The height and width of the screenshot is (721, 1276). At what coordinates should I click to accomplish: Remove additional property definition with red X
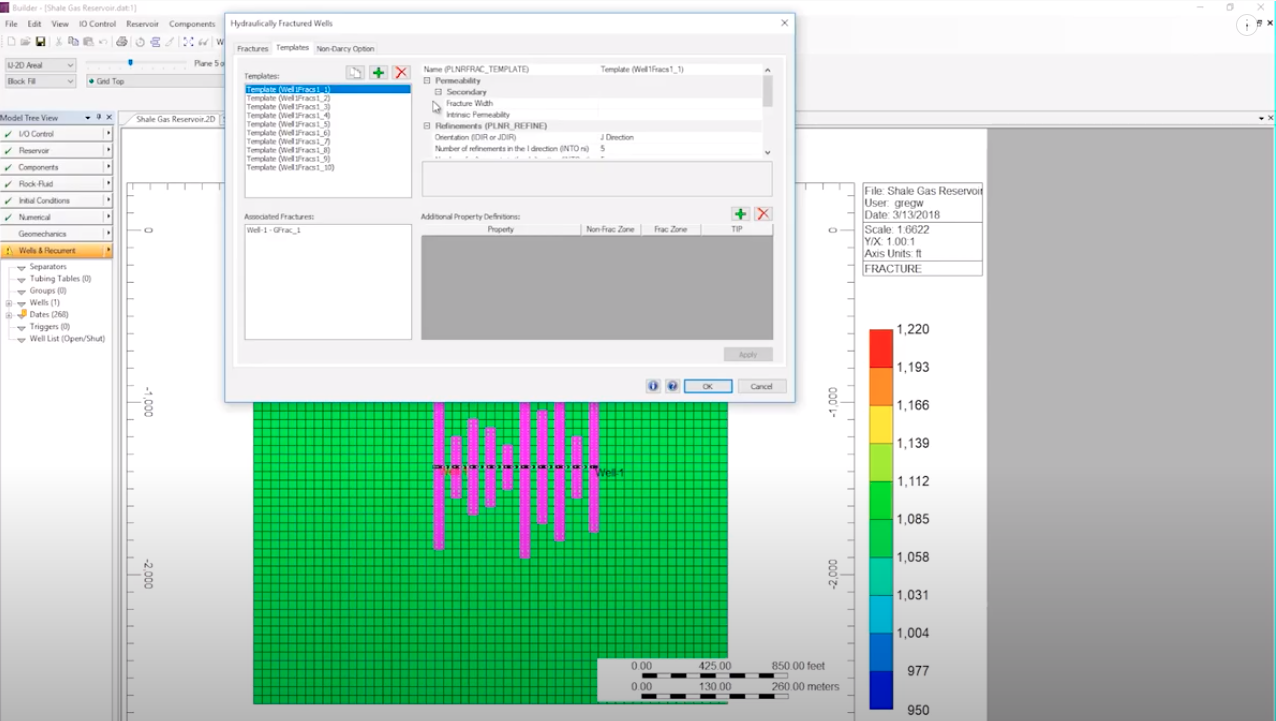point(763,214)
